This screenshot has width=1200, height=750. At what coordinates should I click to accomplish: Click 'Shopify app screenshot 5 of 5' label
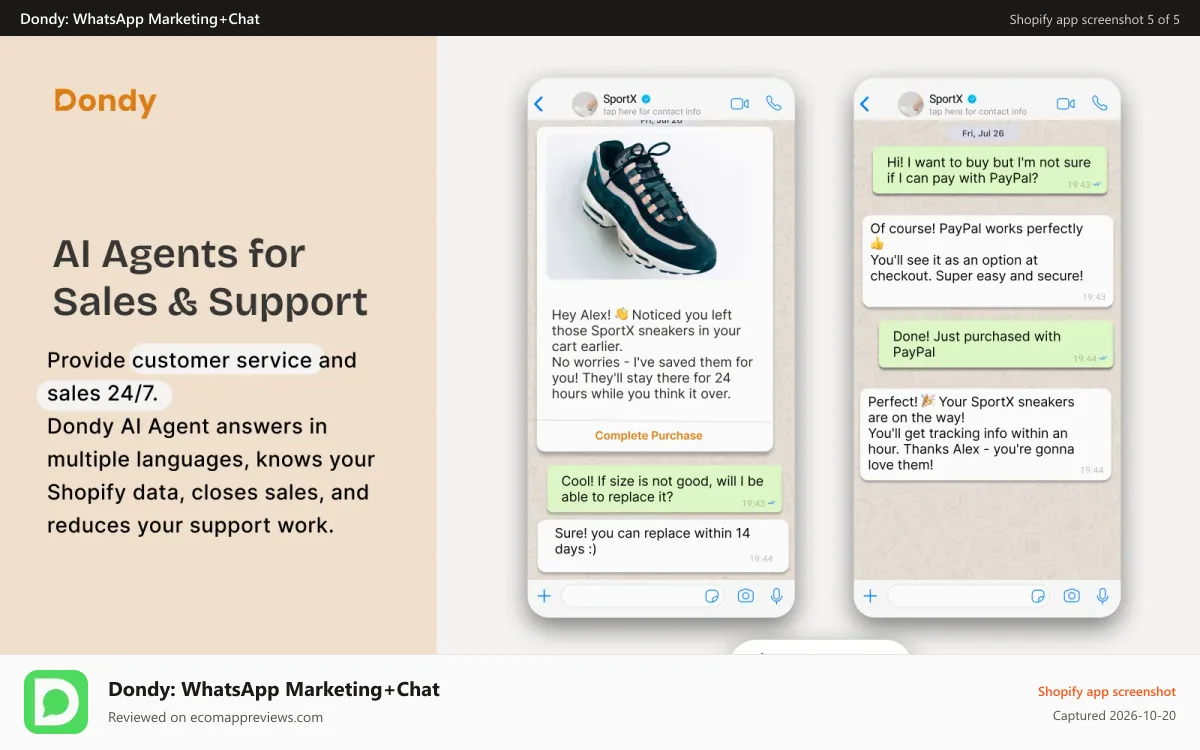(x=1094, y=19)
